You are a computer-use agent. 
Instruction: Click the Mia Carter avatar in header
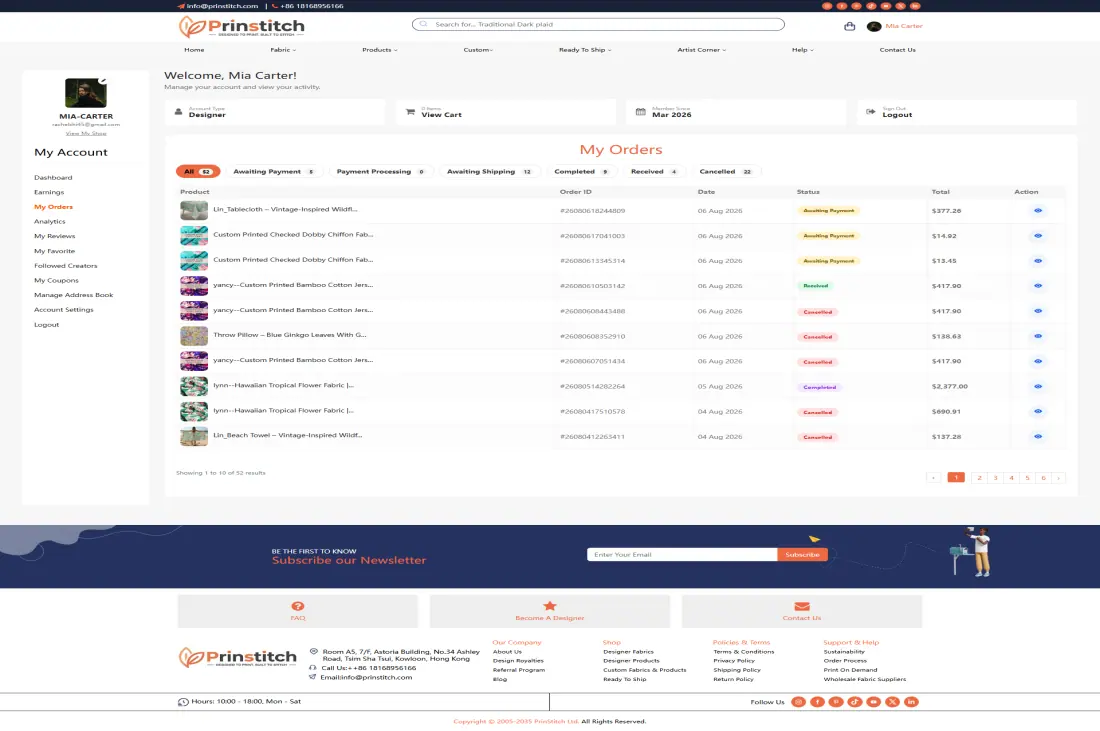(873, 26)
